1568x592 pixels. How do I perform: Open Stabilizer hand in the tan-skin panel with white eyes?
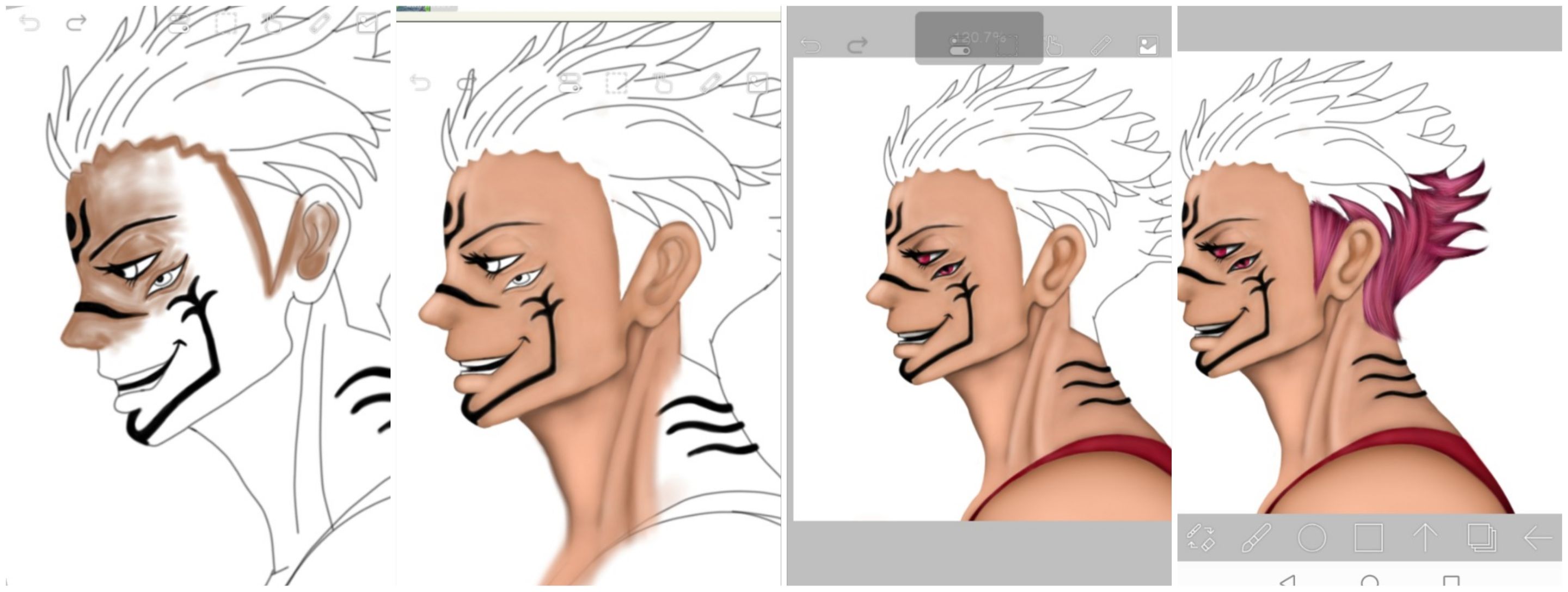pos(664,82)
